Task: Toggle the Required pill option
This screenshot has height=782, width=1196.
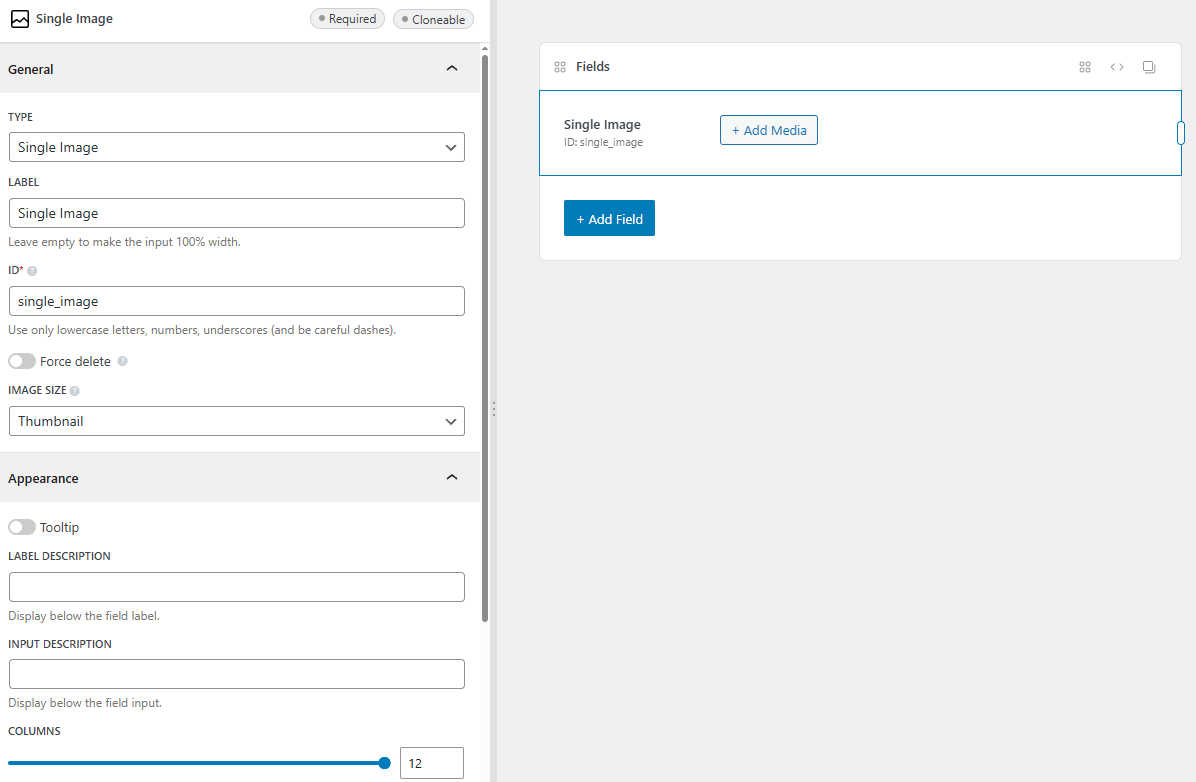Action: (347, 19)
